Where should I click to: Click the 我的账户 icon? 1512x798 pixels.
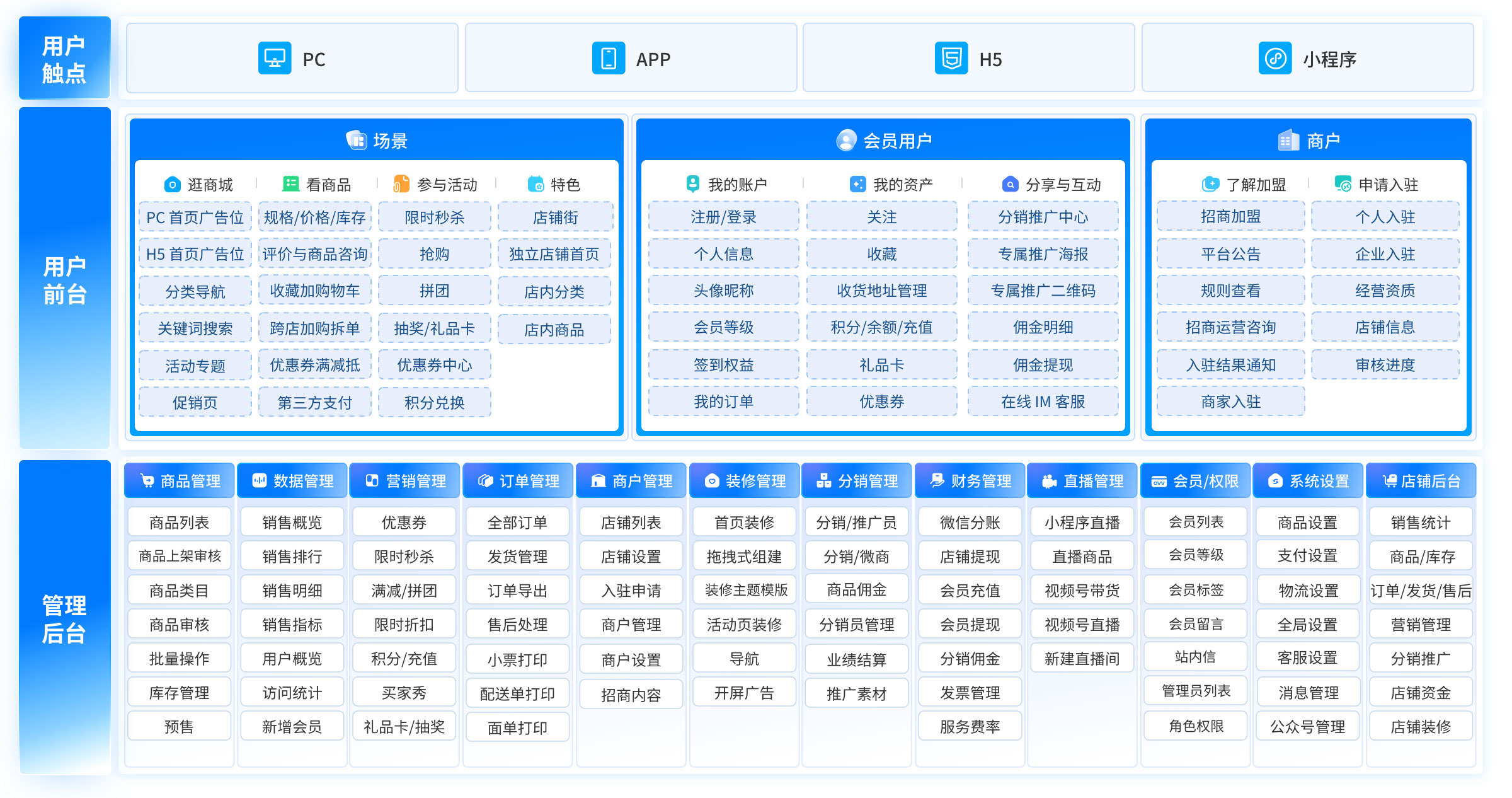tap(692, 184)
